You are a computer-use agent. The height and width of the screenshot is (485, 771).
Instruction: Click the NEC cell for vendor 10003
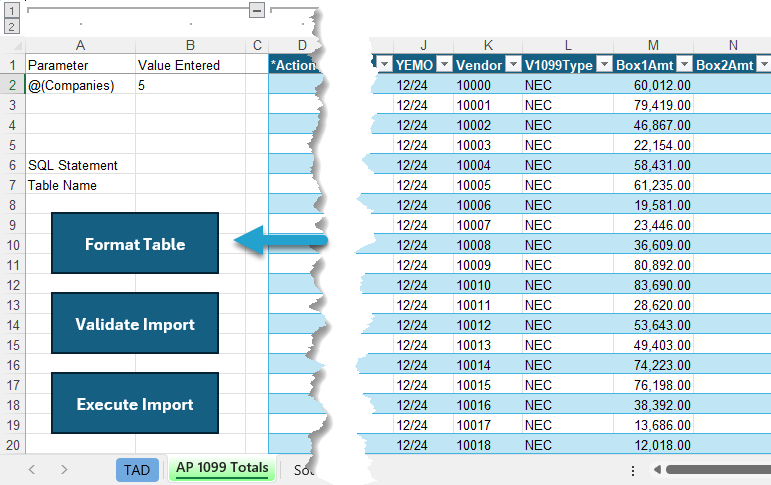pos(568,145)
